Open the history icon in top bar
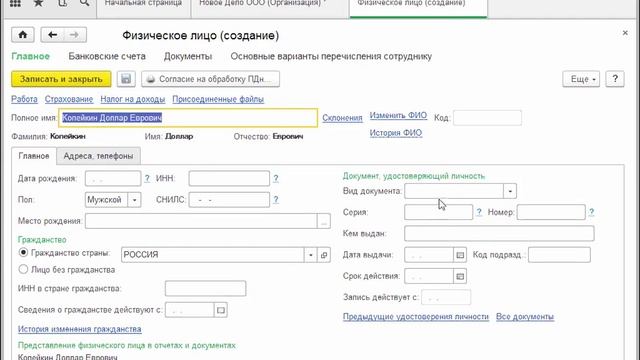Screen dimensions: 640x360 62,4
